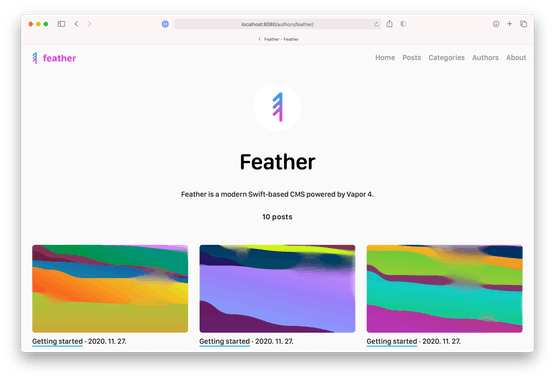Click the round Feather author avatar
The image size is (555, 380).
pyautogui.click(x=278, y=107)
